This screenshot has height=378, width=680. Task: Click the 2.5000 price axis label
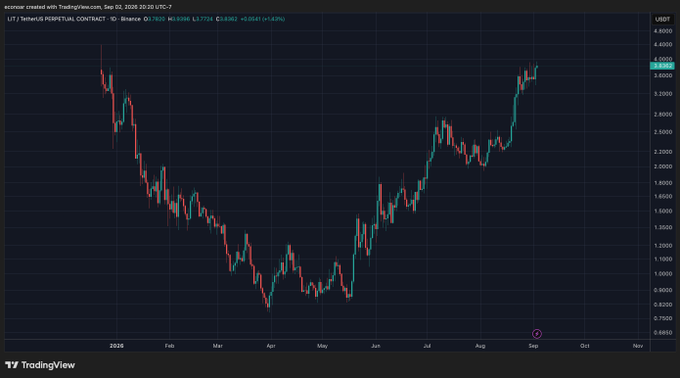(663, 132)
